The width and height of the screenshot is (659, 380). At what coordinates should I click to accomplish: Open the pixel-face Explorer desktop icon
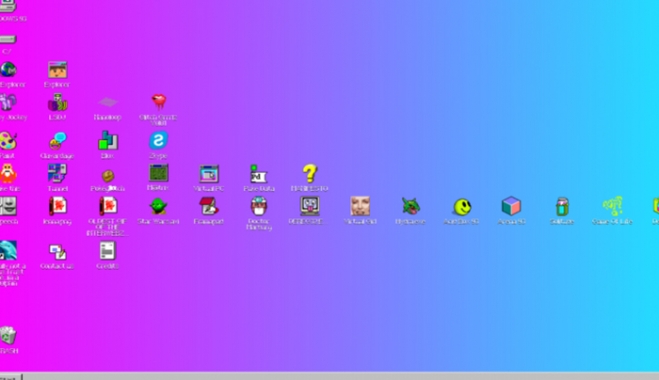tap(58, 70)
